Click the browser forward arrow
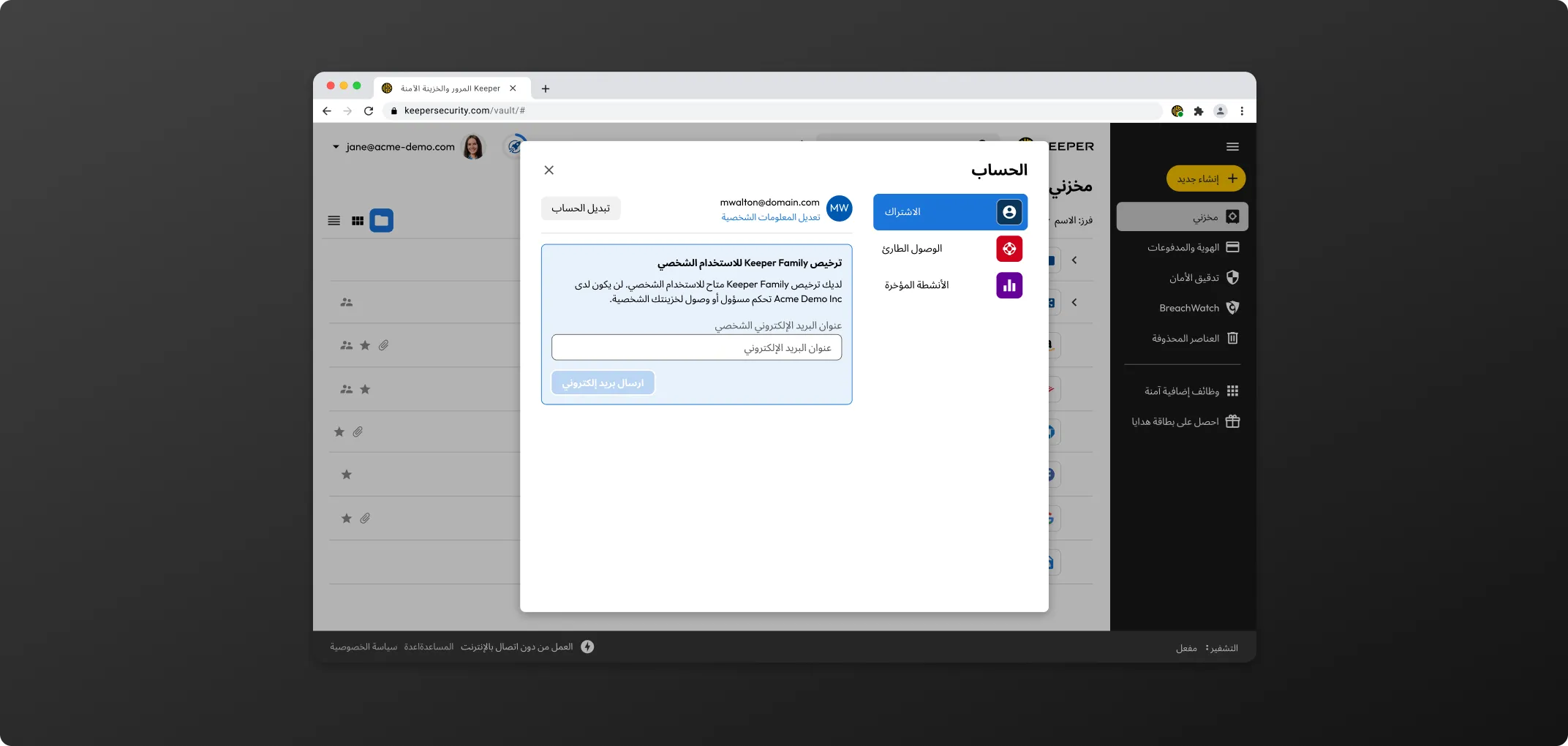1568x746 pixels. [347, 111]
